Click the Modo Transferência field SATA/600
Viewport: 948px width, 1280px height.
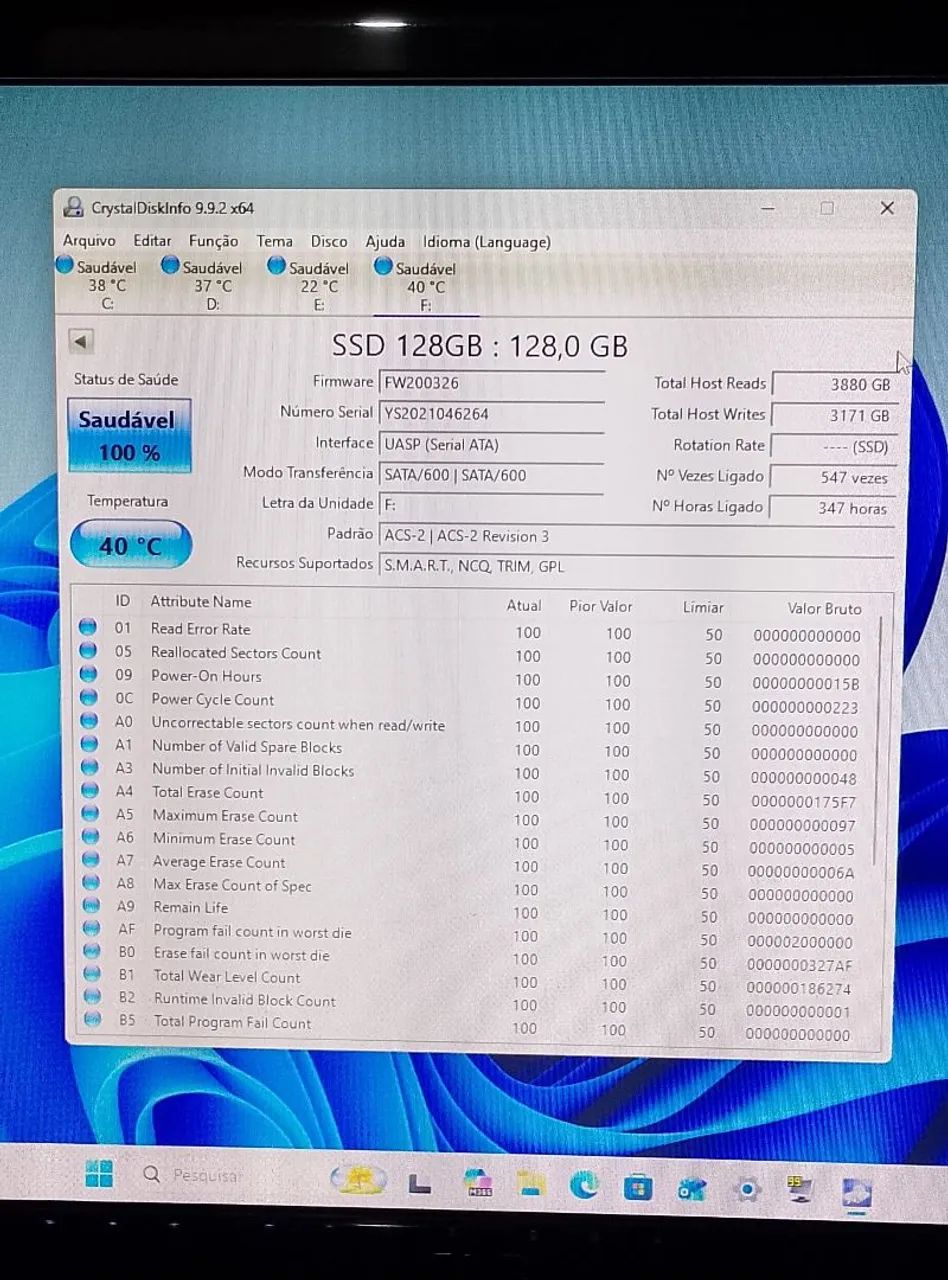point(492,475)
